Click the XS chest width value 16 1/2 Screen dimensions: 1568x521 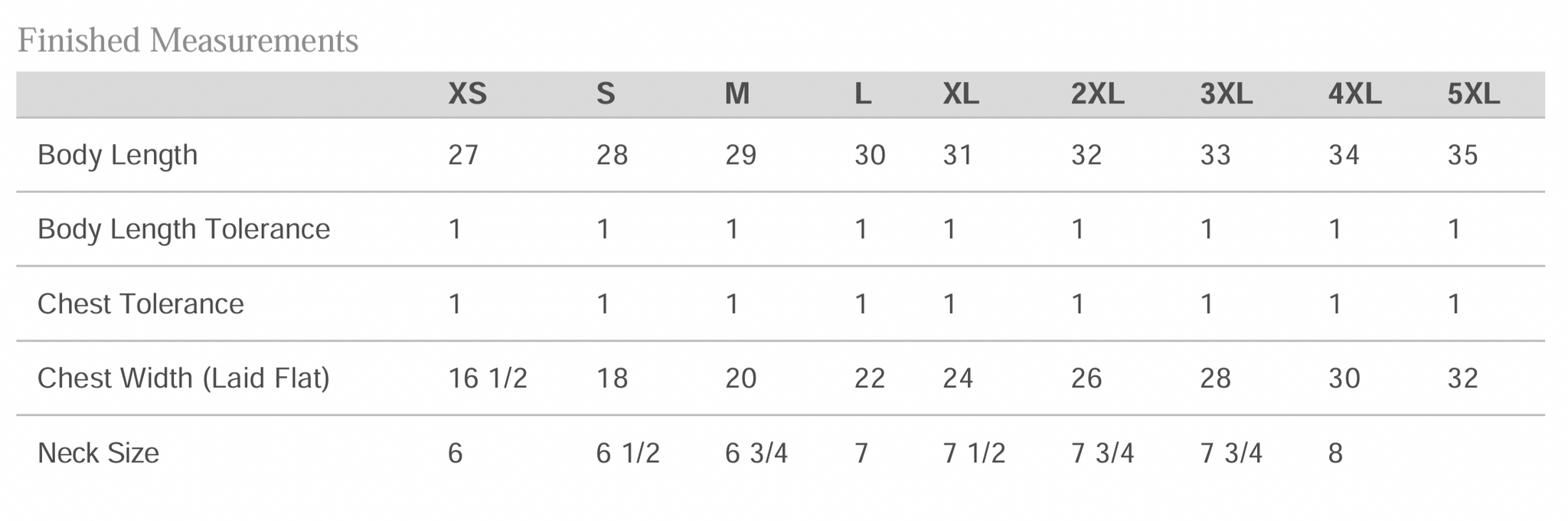tap(488, 378)
